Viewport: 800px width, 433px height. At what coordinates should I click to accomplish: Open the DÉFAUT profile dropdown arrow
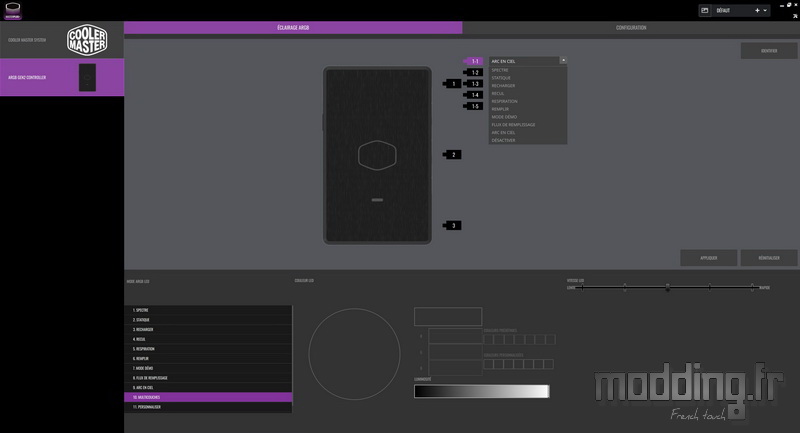click(765, 10)
